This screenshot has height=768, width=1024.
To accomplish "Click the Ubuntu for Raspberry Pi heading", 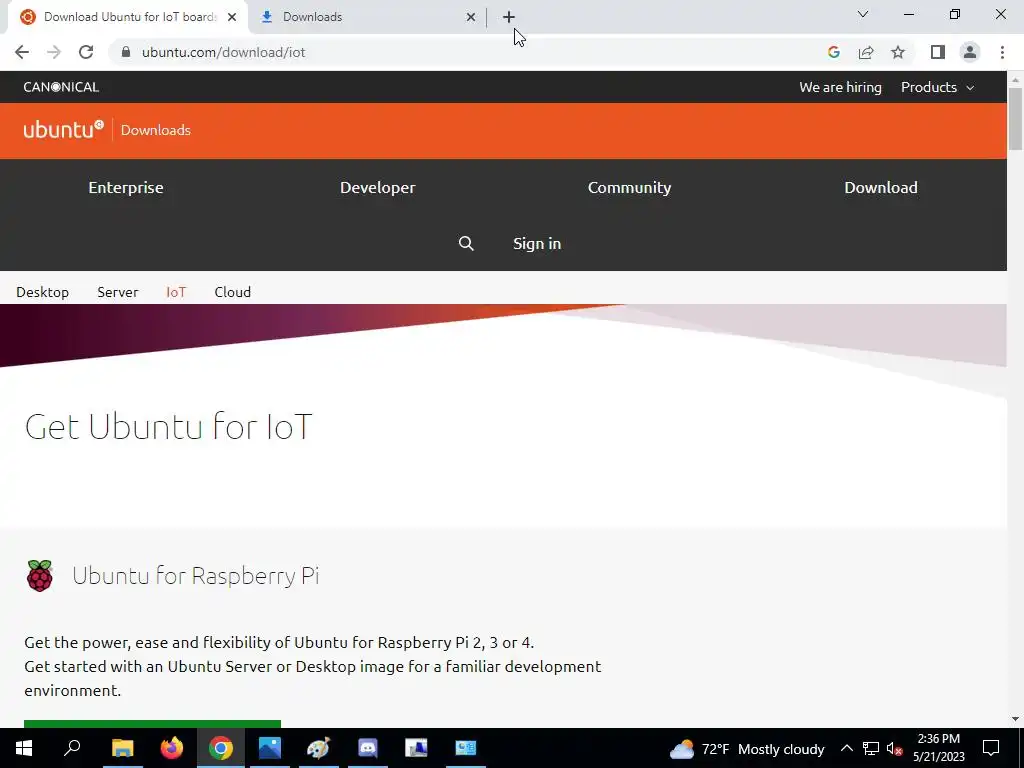I will point(195,575).
